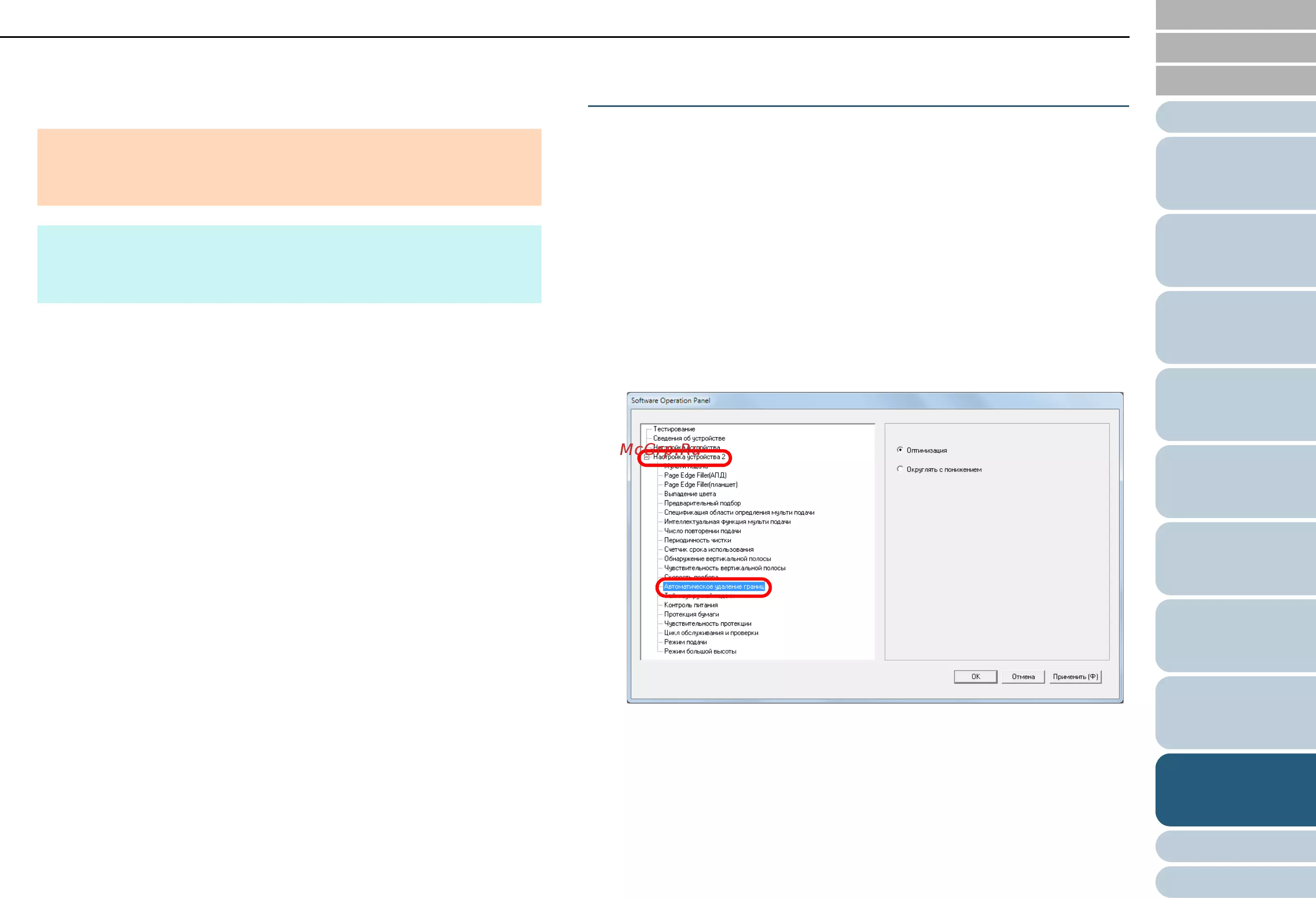This screenshot has width=1316, height=898.
Task: Open Page Edge Filler(АПД) settings
Action: coord(695,476)
